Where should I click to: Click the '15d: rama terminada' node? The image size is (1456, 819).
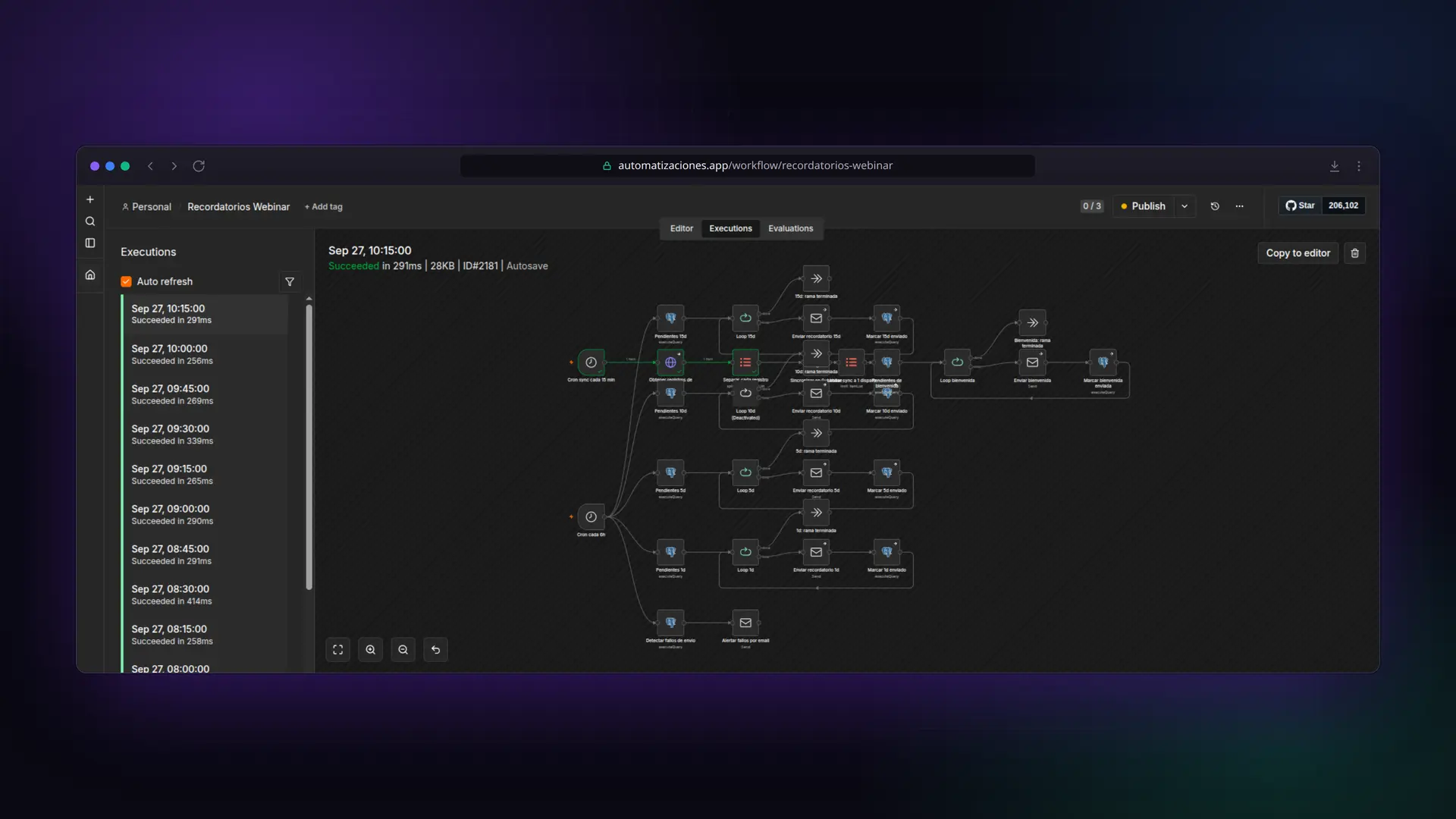pos(816,278)
